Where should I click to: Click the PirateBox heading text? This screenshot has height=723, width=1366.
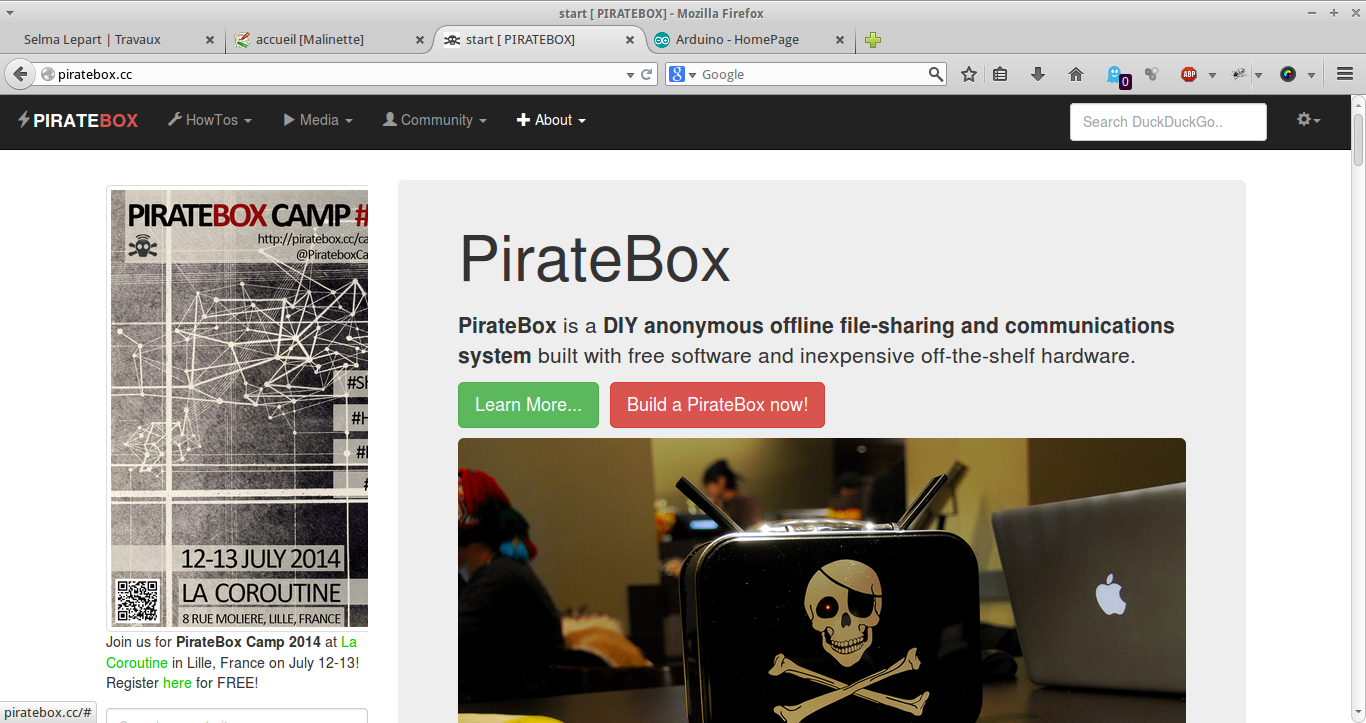[594, 259]
